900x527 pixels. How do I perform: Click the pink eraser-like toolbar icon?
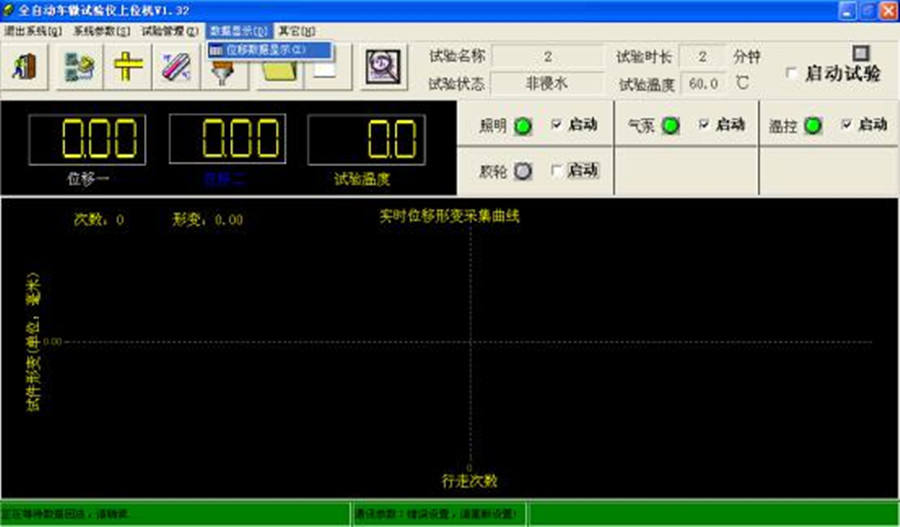tap(176, 67)
